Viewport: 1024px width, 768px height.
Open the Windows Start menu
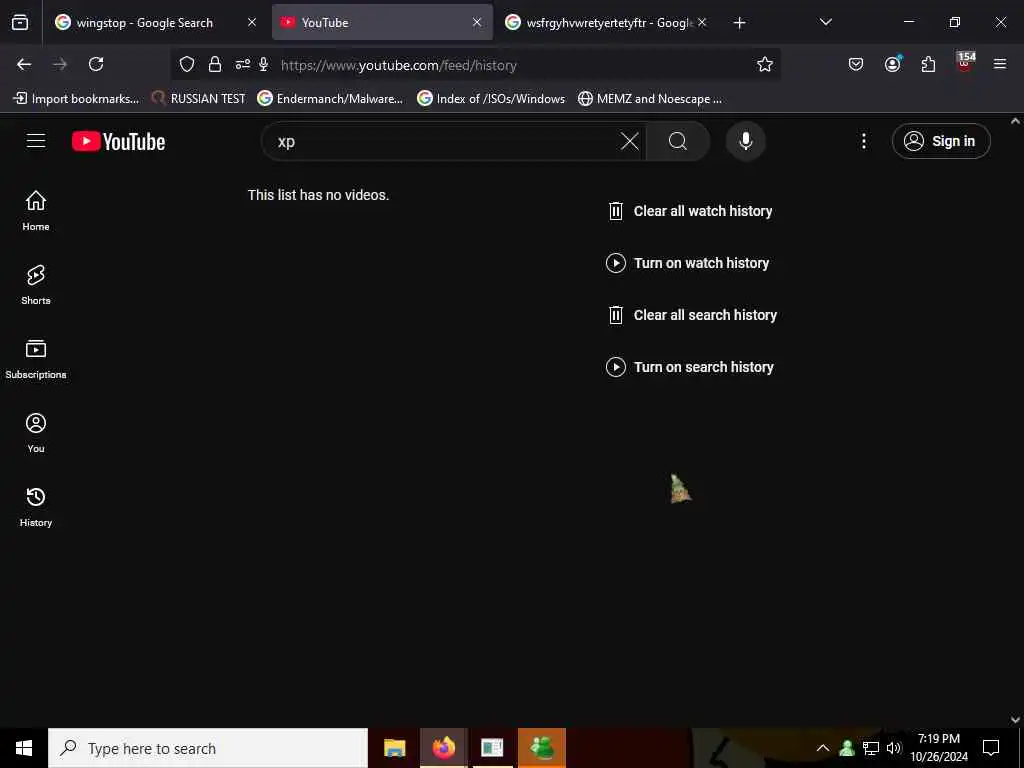click(x=24, y=748)
